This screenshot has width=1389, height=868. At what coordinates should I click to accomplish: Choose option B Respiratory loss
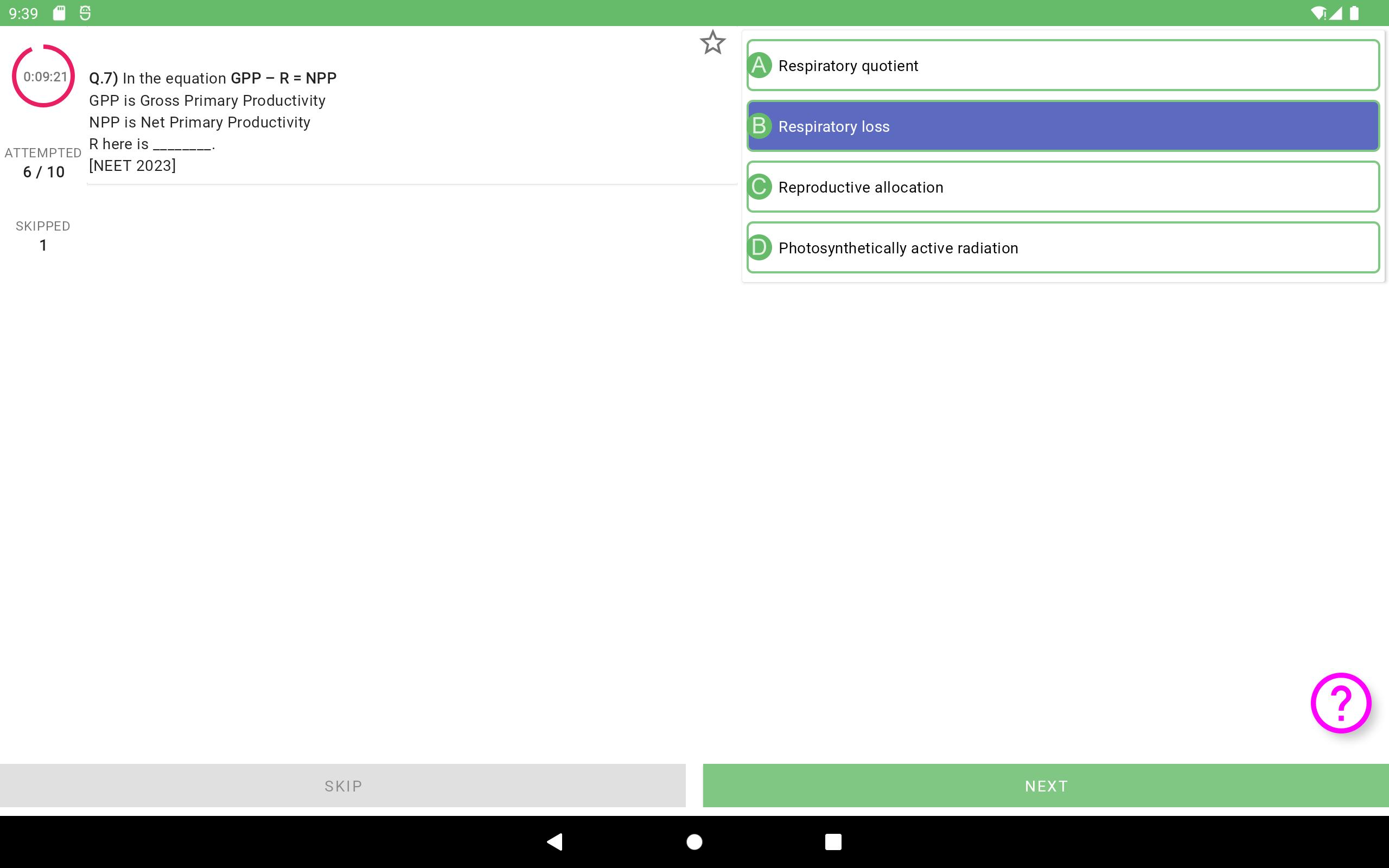[x=1063, y=126]
